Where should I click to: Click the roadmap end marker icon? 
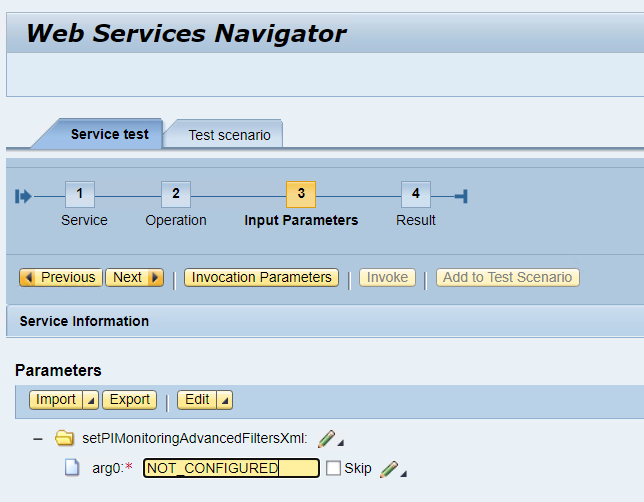[460, 196]
